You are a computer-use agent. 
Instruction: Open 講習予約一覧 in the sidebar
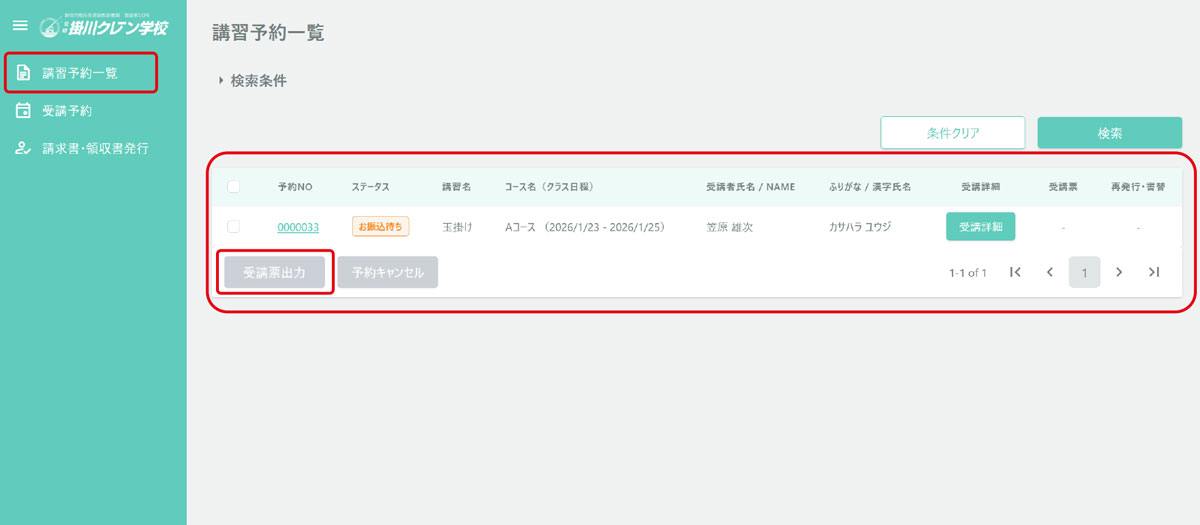[x=81, y=73]
